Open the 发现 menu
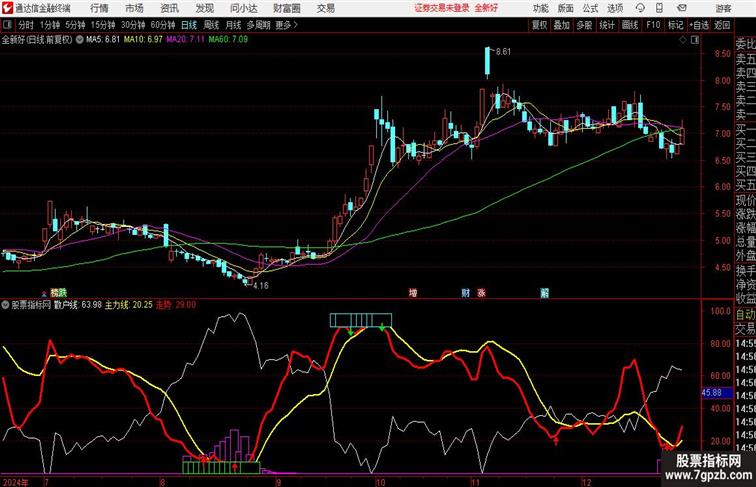This screenshot has height=487, width=756. [x=204, y=8]
